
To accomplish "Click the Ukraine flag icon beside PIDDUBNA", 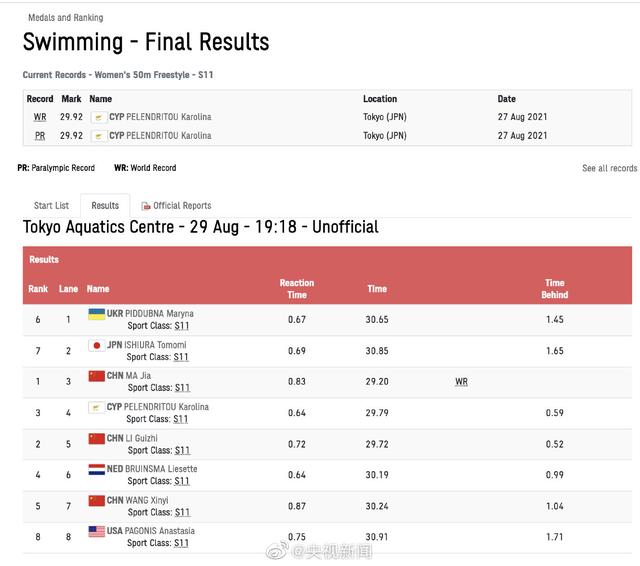I will coord(96,314).
